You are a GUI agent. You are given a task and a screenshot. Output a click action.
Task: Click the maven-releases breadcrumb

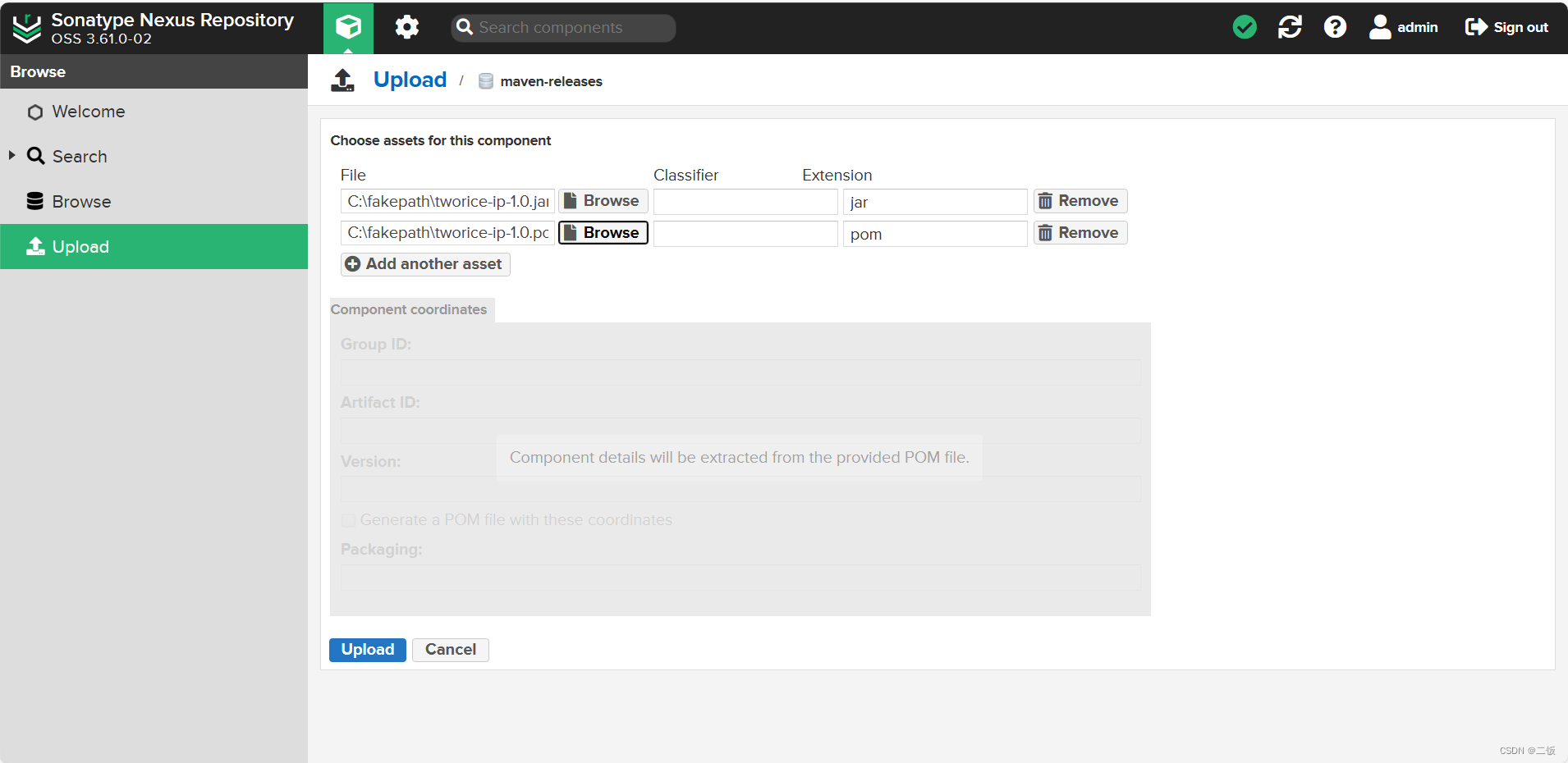(x=551, y=81)
